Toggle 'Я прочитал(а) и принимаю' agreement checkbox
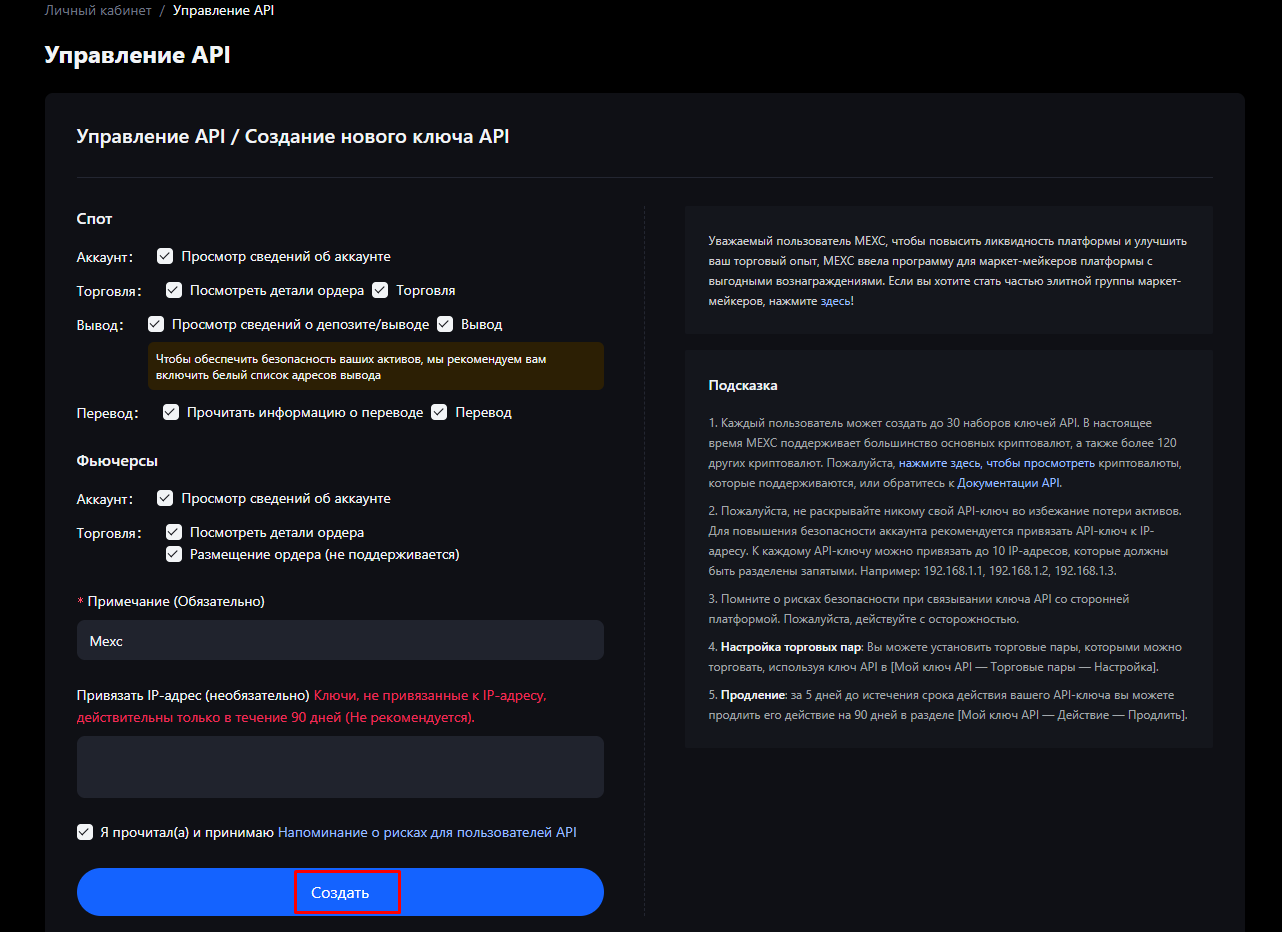The height and width of the screenshot is (932, 1282). (x=85, y=832)
